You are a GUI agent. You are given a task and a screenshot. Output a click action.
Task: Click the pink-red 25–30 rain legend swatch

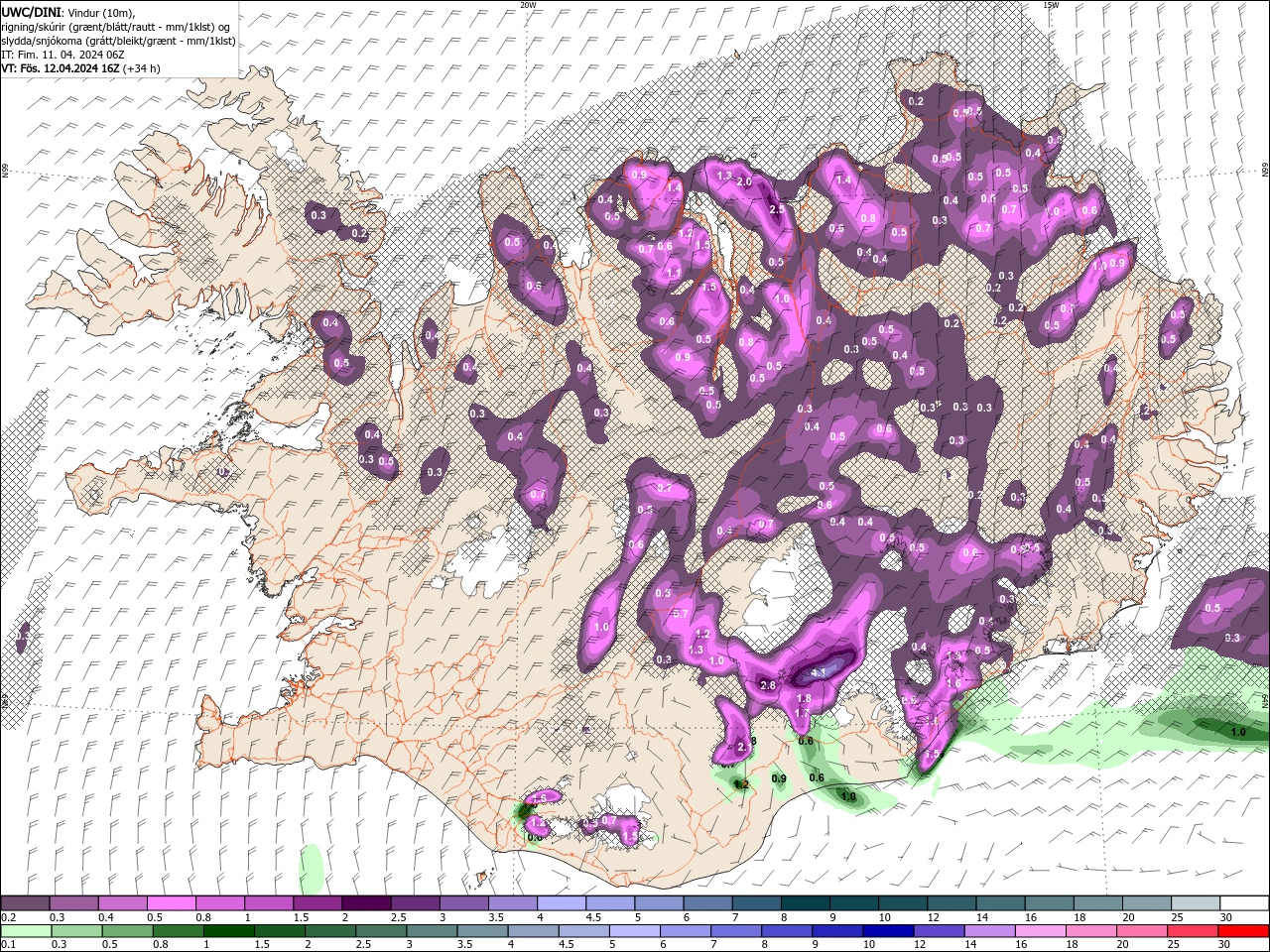1191,931
